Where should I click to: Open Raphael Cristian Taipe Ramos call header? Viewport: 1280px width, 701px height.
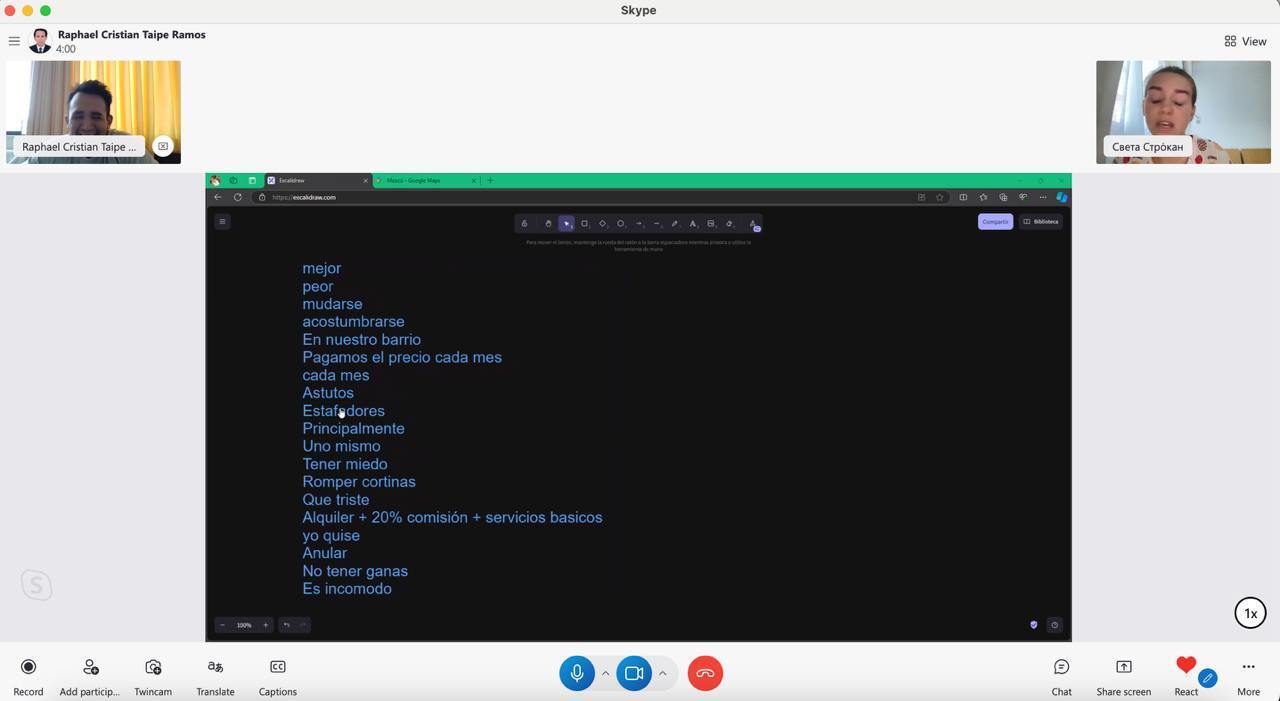click(131, 34)
